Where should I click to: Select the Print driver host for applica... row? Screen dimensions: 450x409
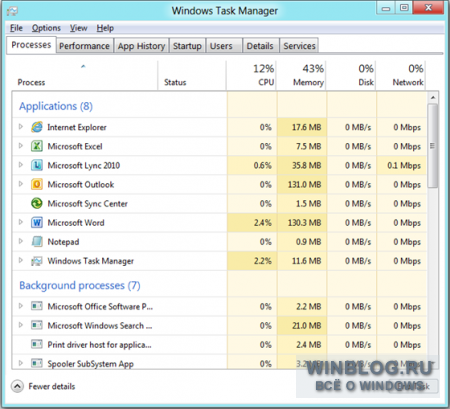tap(219, 344)
